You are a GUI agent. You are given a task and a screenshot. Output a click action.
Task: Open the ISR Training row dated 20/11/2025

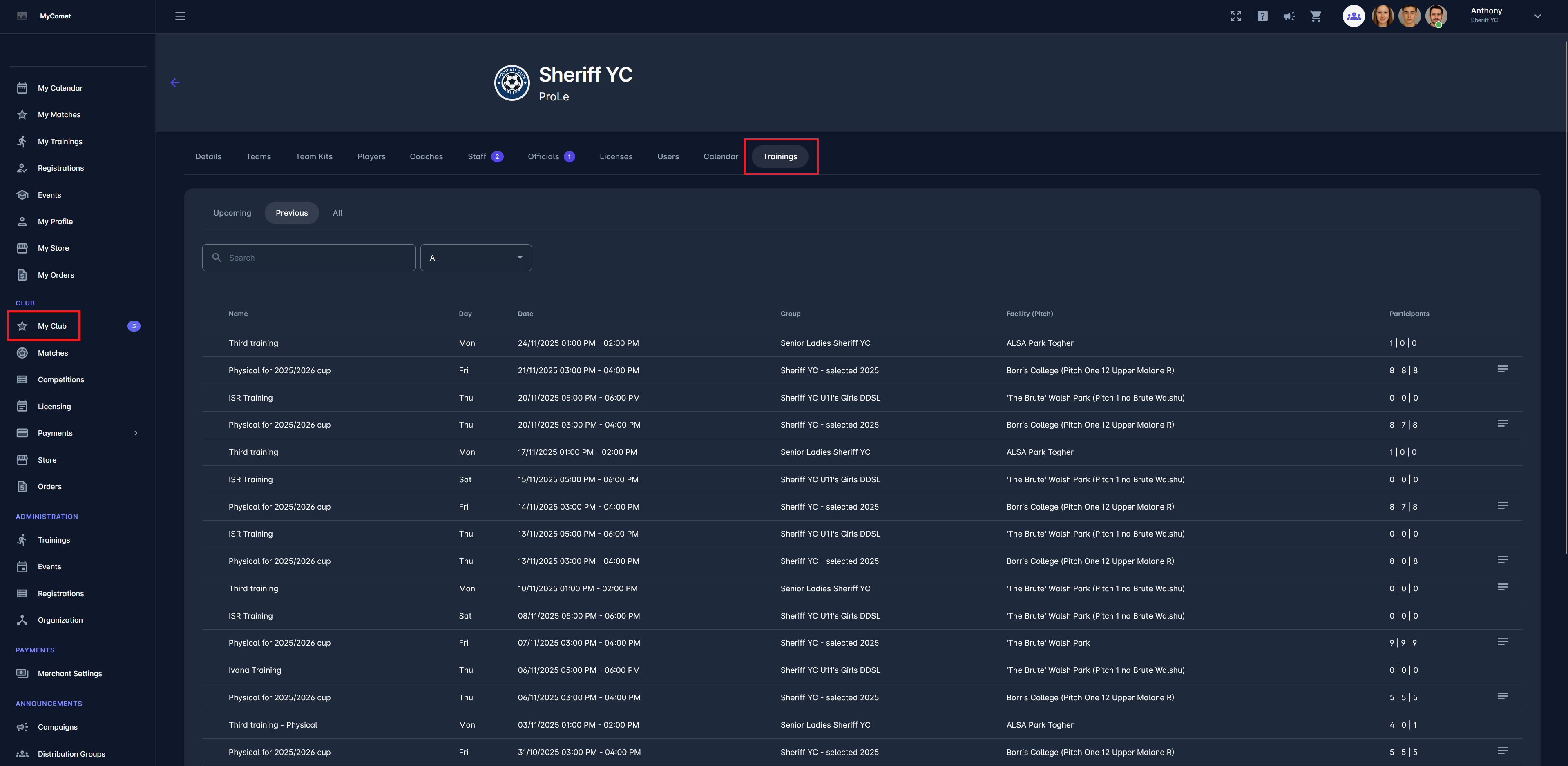coord(251,398)
